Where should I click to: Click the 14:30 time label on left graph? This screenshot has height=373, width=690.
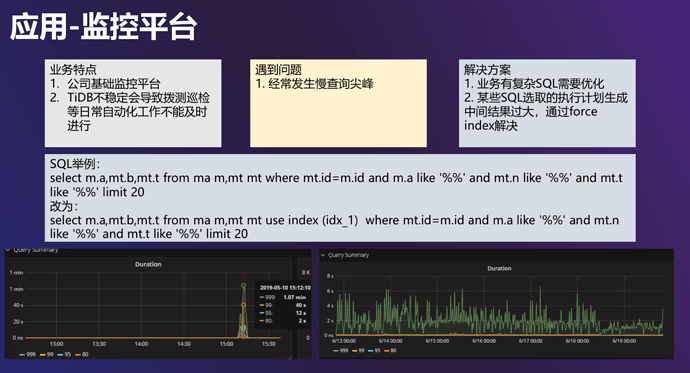pos(184,344)
